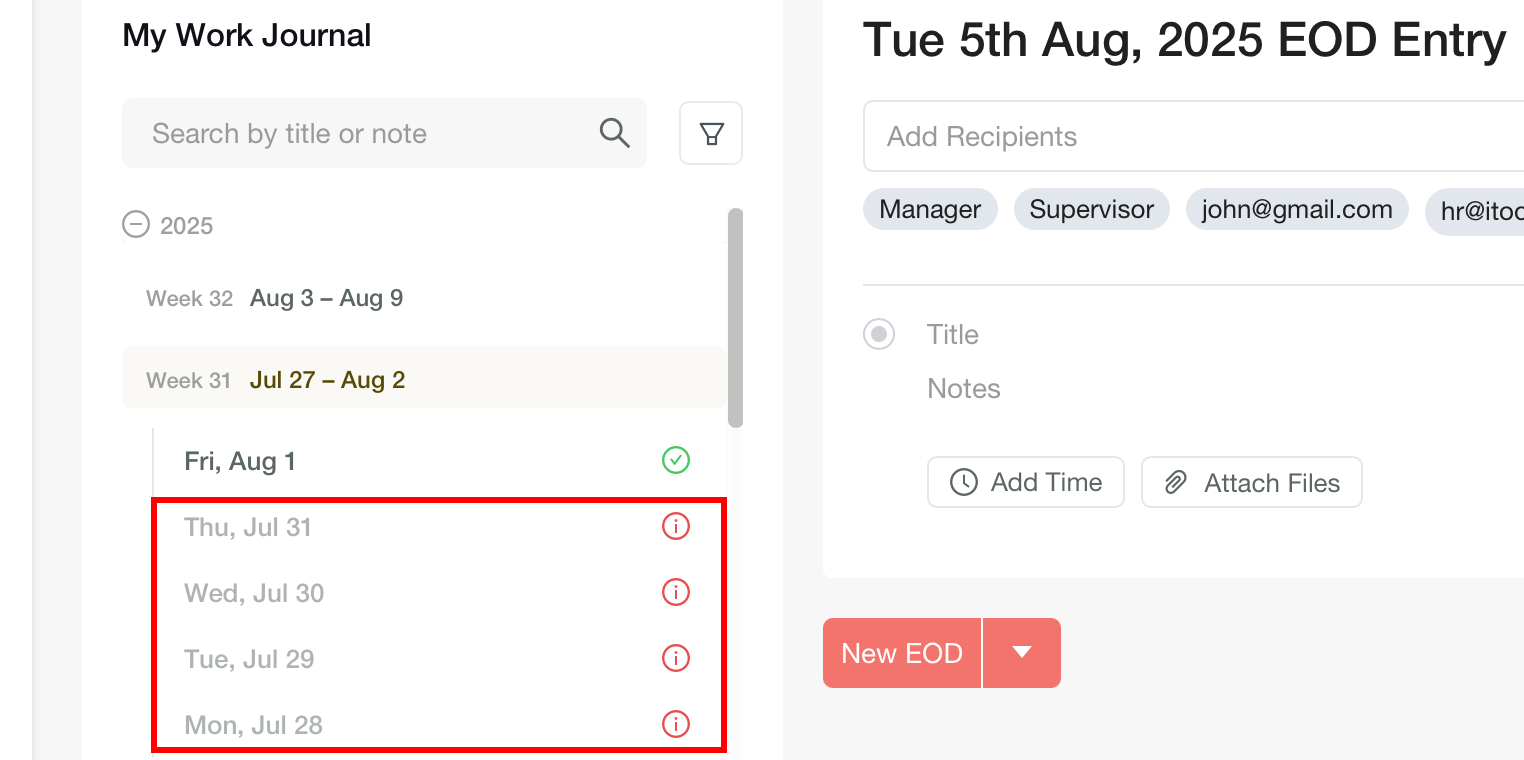
Task: Open the New EOD dropdown arrow
Action: [x=1021, y=653]
